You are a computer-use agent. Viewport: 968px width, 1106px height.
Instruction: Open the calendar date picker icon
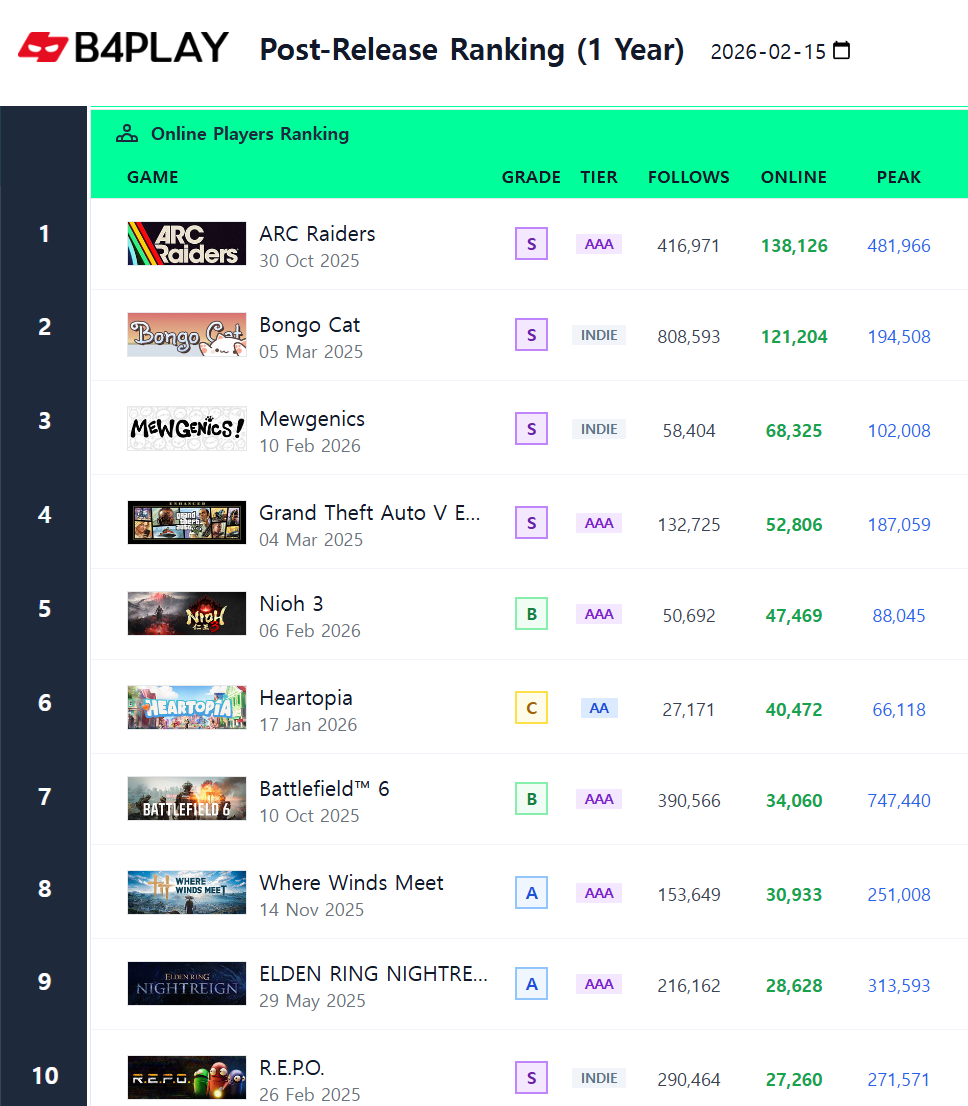coord(841,51)
